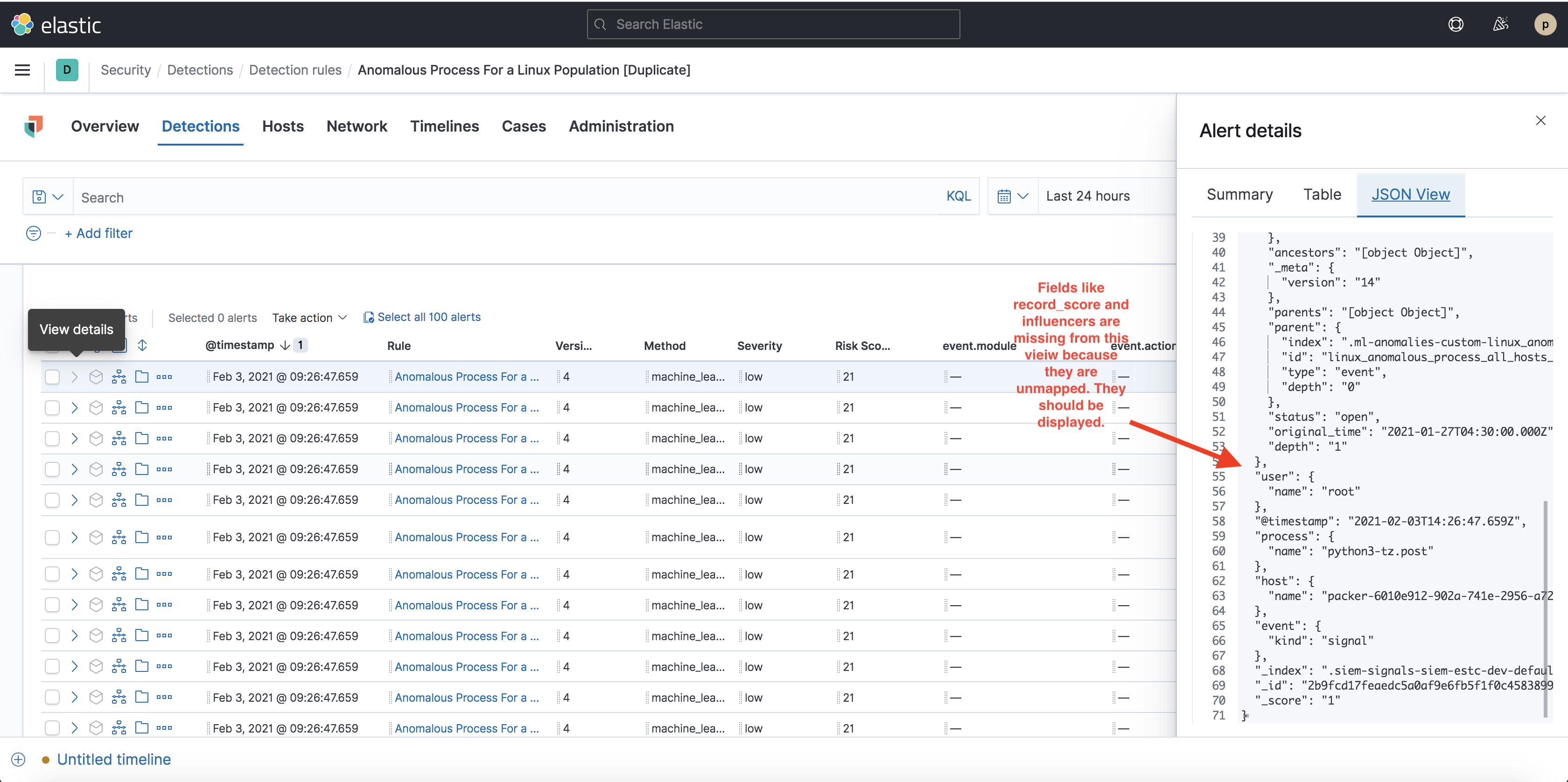The height and width of the screenshot is (782, 1568).
Task: Tick the last alert row's checkbox
Action: [52, 728]
